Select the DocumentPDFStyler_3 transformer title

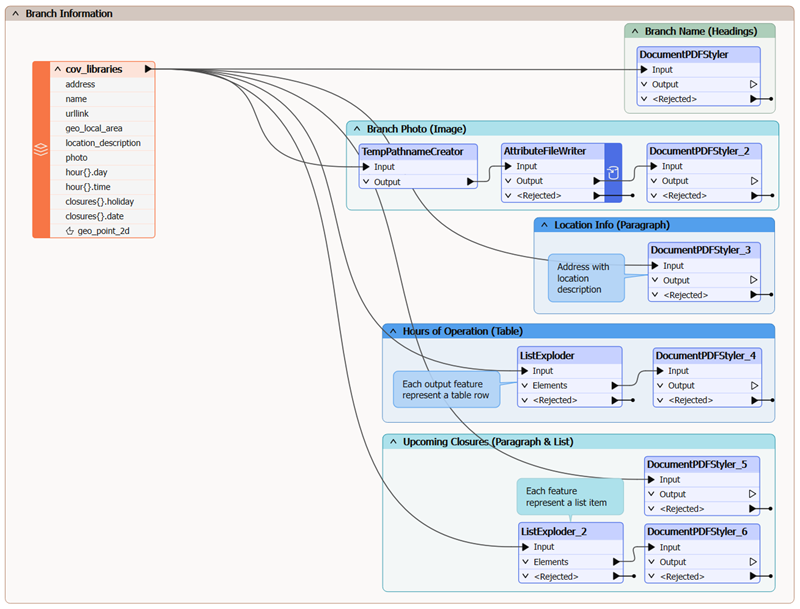click(701, 250)
